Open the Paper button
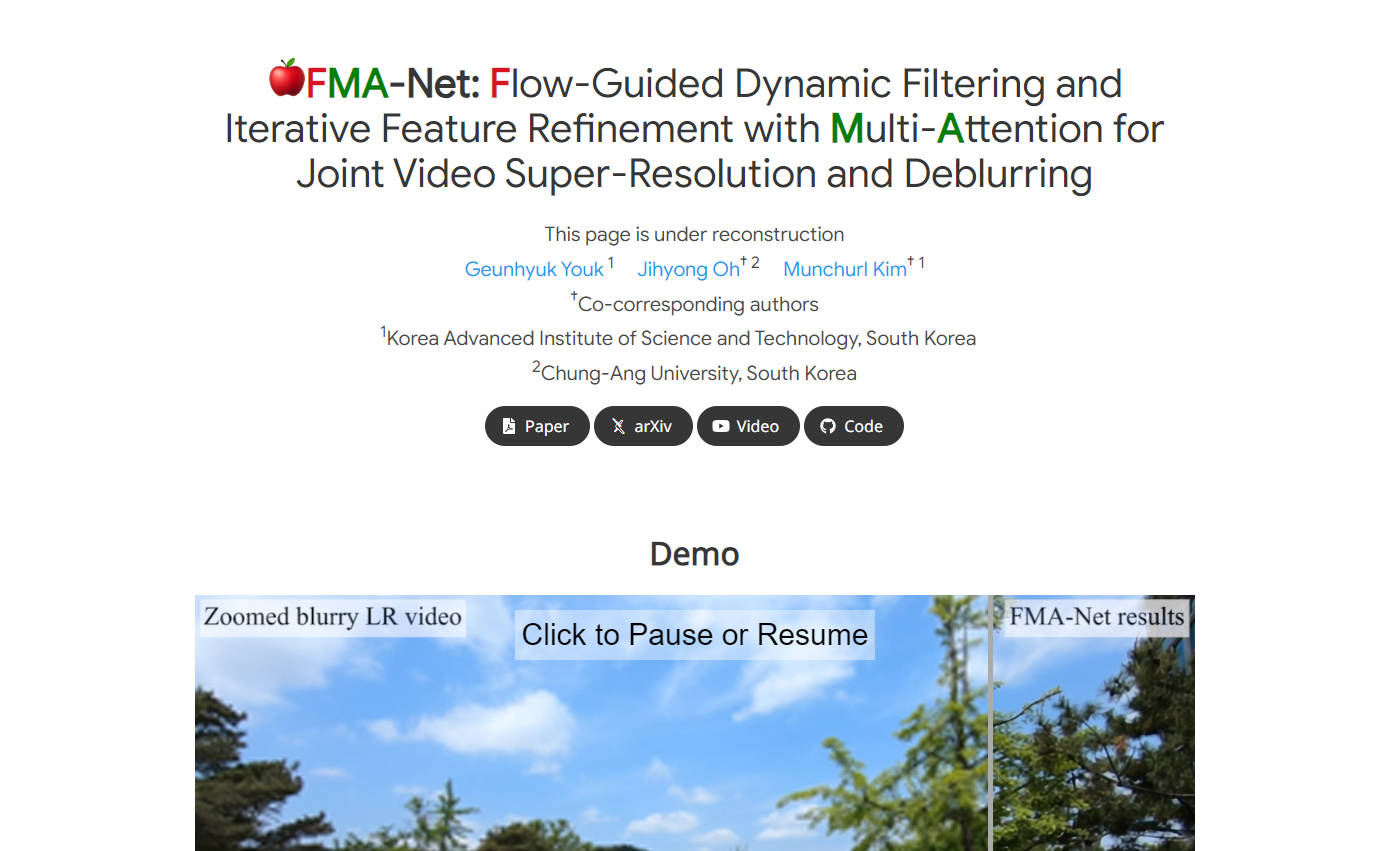This screenshot has width=1397, height=851. [x=537, y=426]
